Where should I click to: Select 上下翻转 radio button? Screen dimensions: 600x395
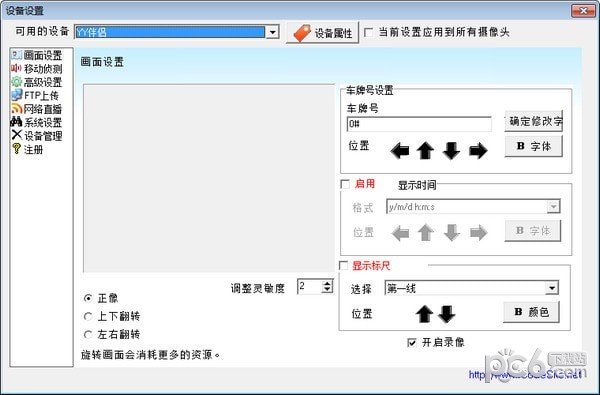(x=88, y=316)
